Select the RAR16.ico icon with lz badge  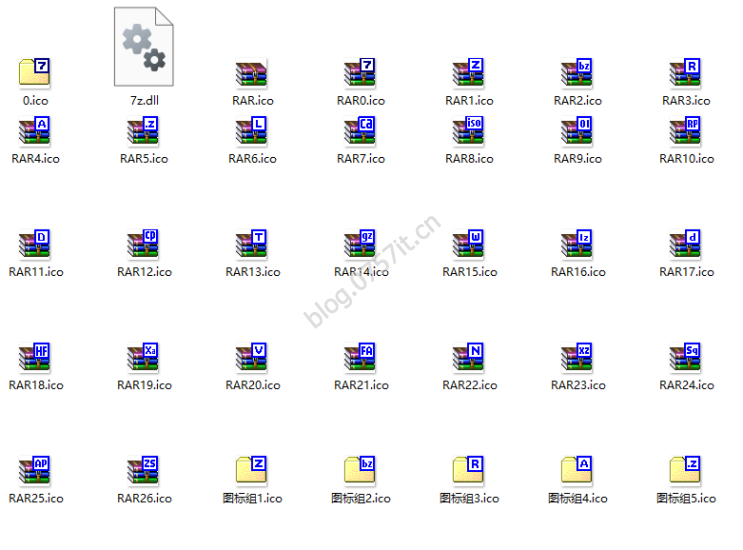click(x=577, y=244)
